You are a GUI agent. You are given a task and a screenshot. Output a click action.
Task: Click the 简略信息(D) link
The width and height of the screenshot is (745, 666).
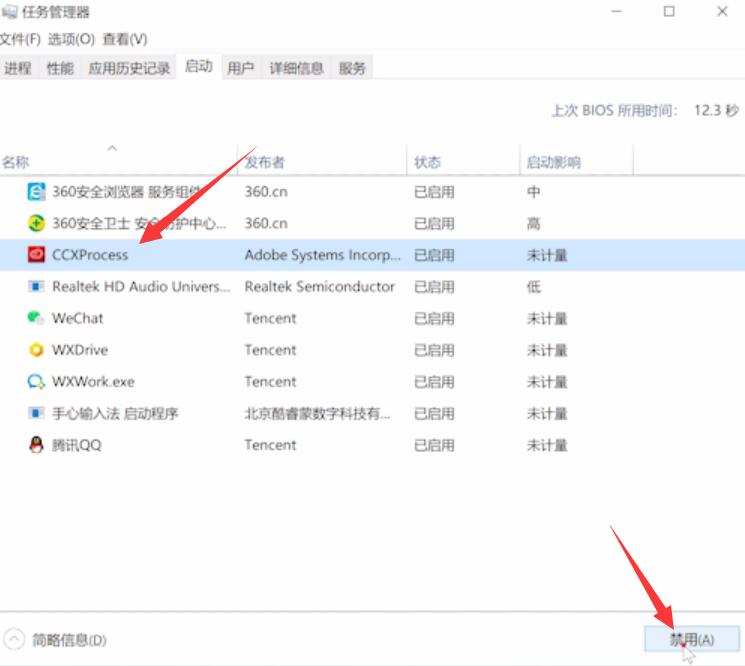69,640
